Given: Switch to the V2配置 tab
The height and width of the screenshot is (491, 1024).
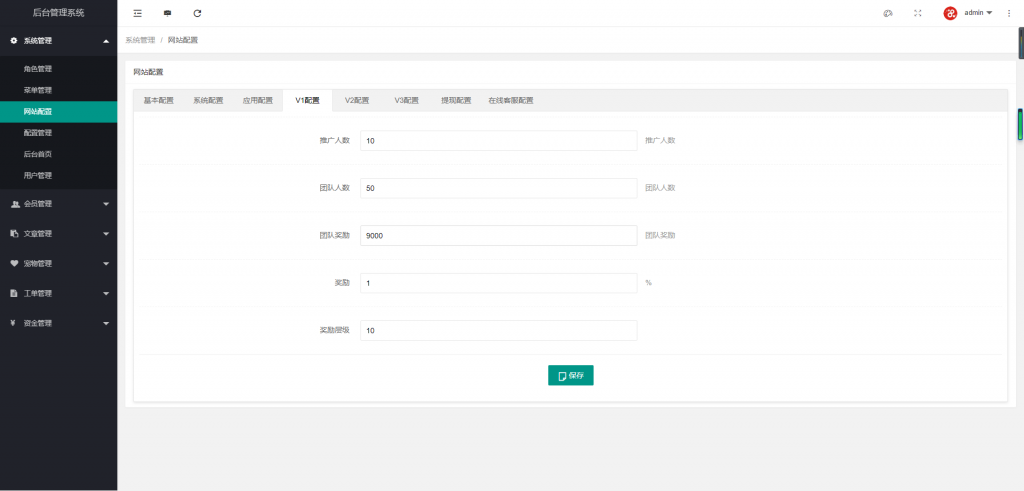Looking at the screenshot, I should pyautogui.click(x=357, y=101).
